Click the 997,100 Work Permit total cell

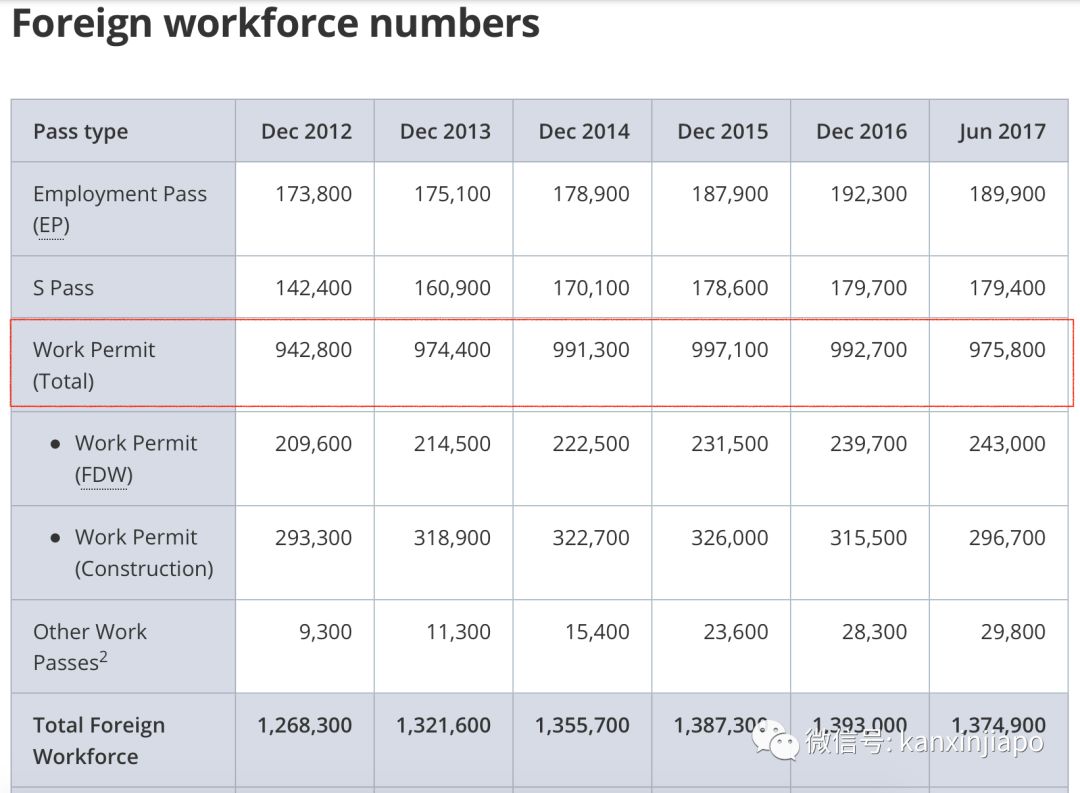tap(729, 350)
